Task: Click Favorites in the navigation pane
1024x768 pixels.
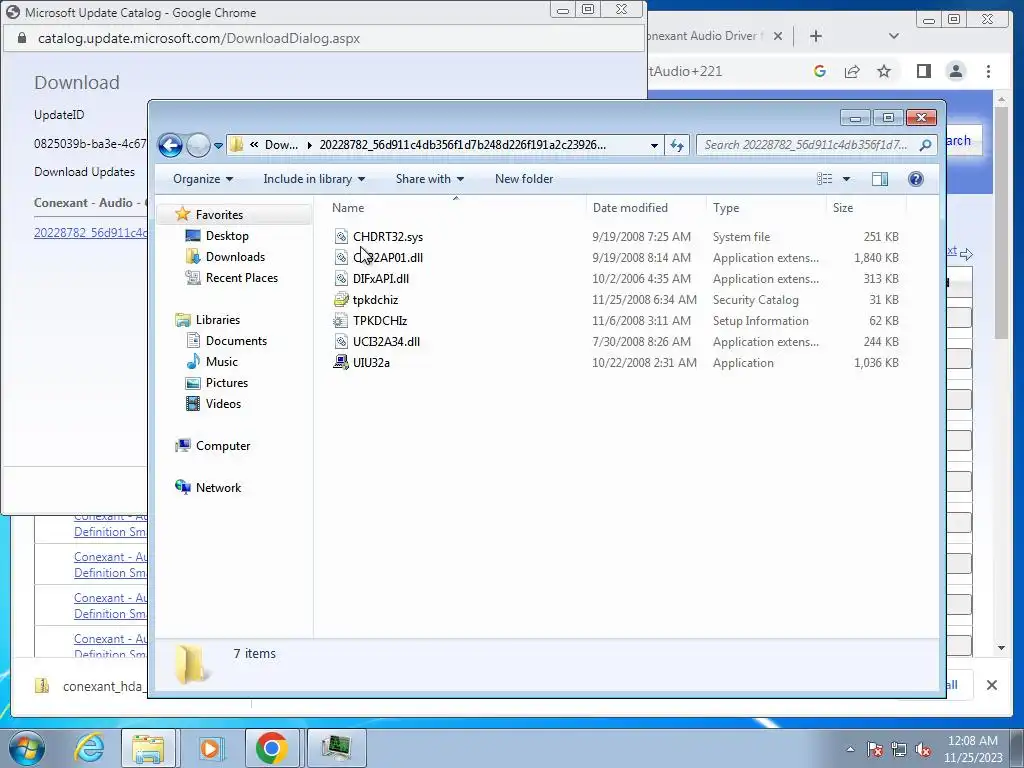Action: pyautogui.click(x=219, y=215)
